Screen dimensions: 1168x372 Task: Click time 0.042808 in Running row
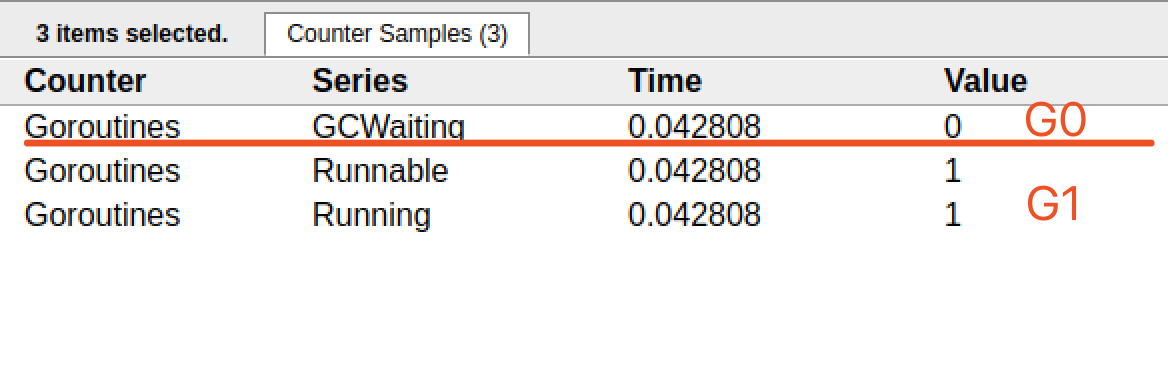coord(694,215)
